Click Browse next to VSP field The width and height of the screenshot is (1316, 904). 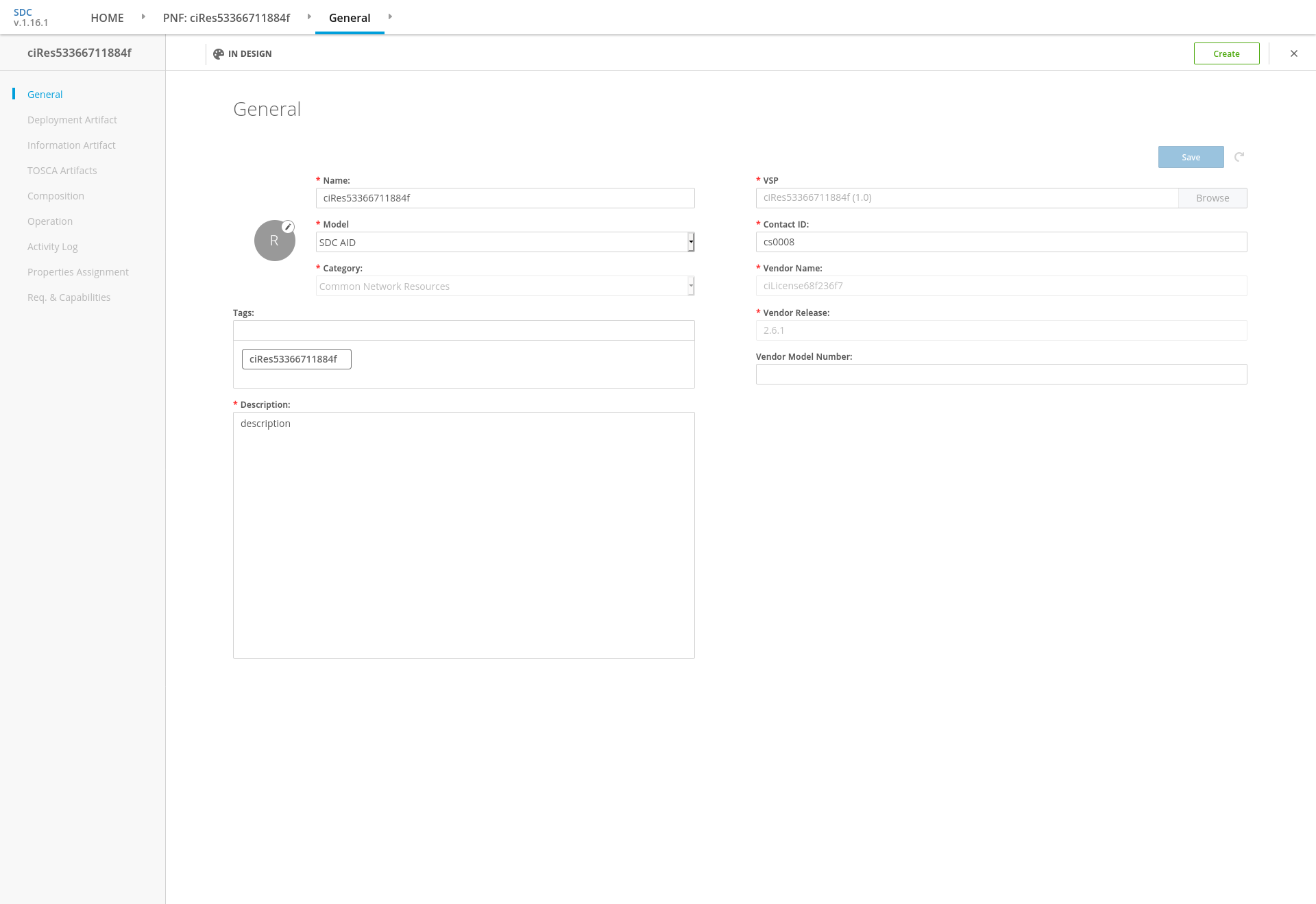click(1212, 198)
